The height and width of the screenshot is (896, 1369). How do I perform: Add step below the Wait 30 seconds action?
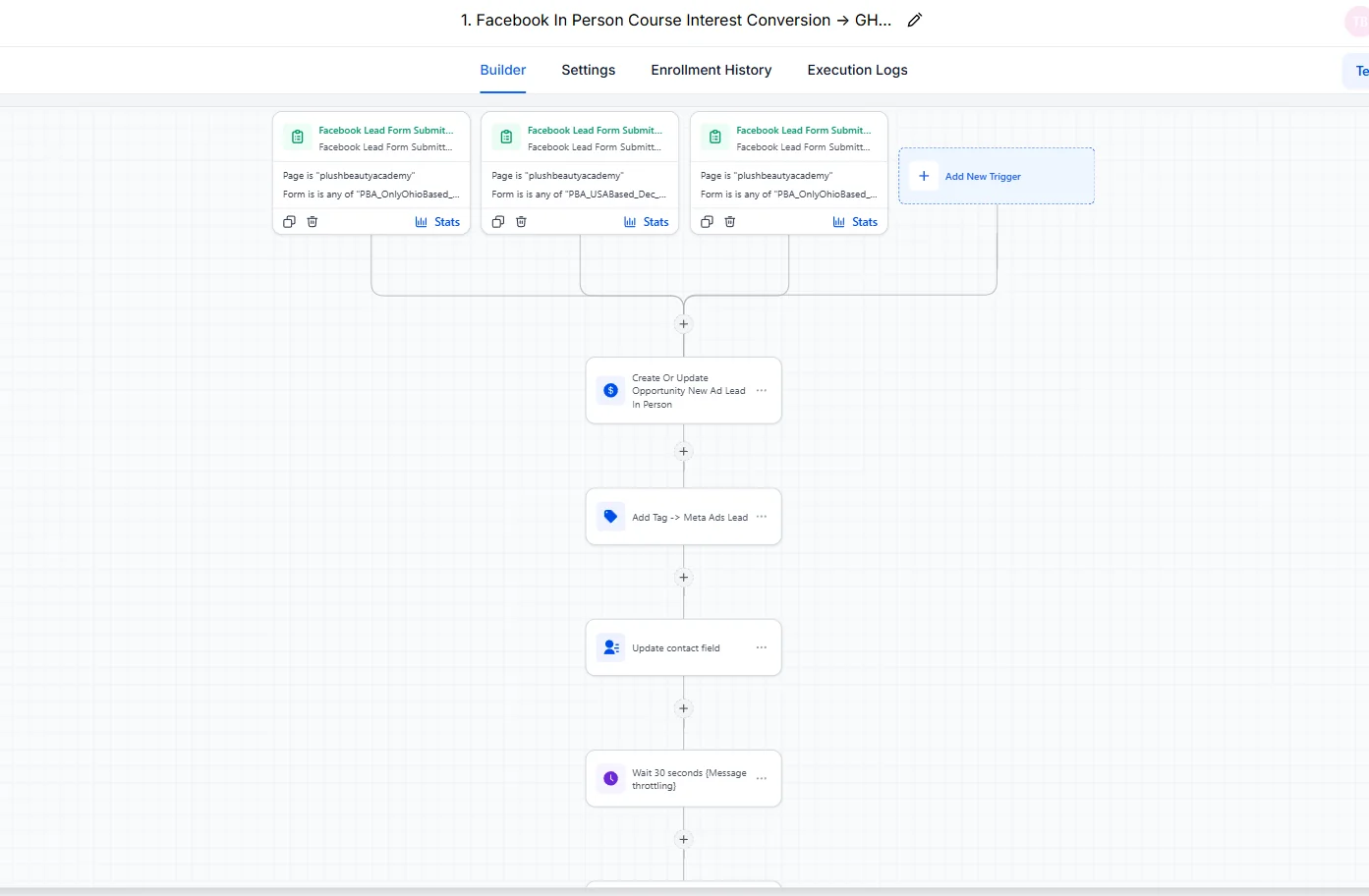pyautogui.click(x=684, y=839)
